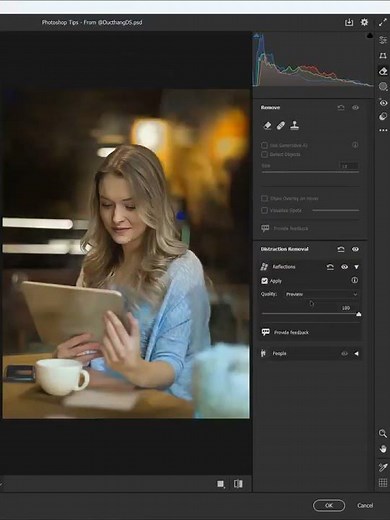
Task: Click OK to apply changes
Action: [329, 505]
